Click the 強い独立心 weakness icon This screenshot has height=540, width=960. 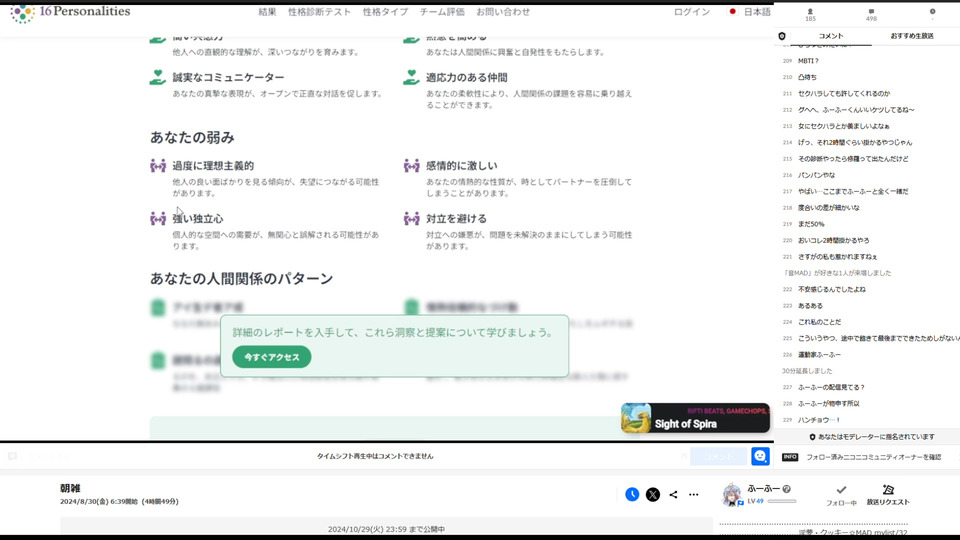(158, 219)
